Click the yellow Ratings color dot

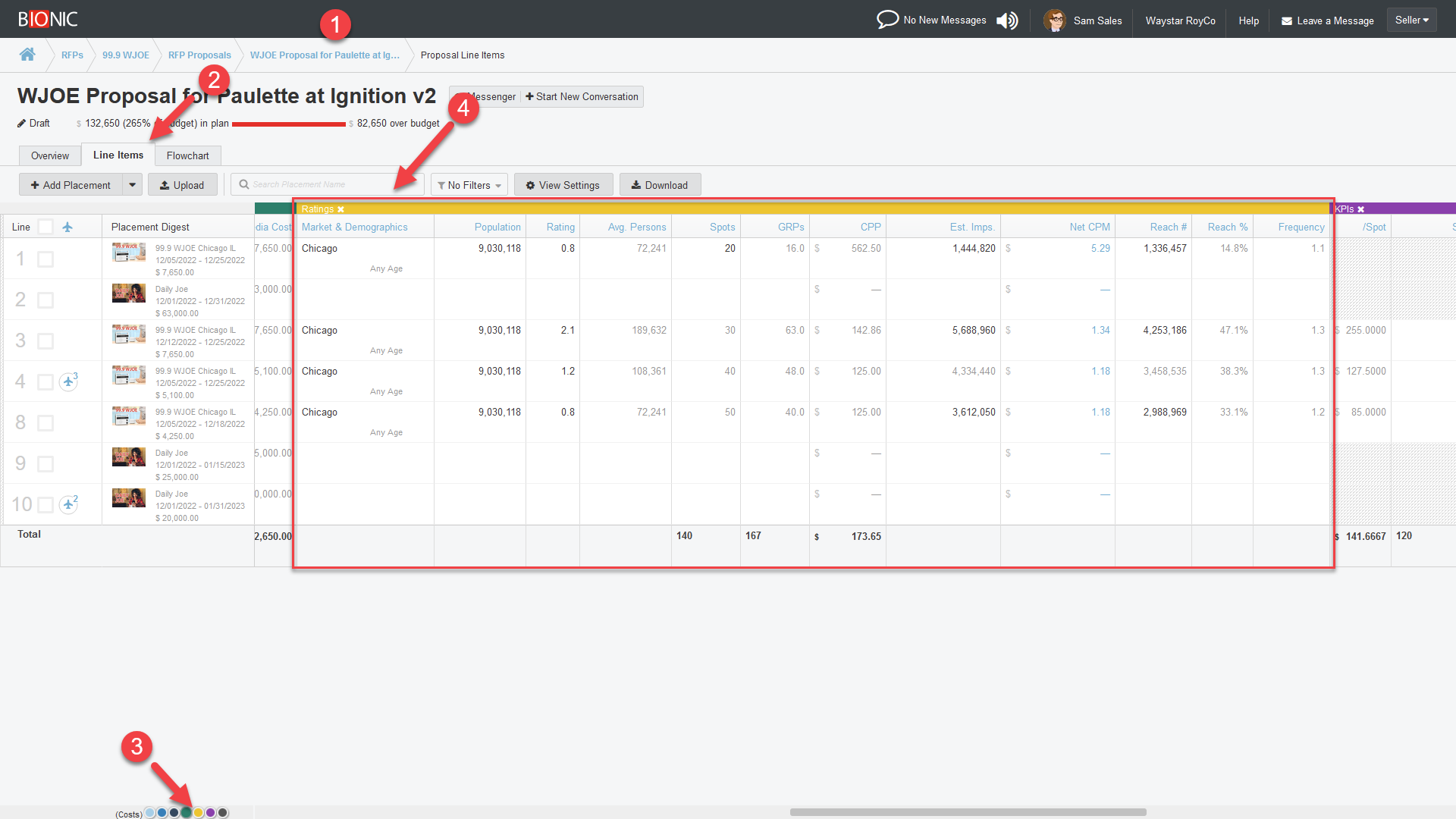199,813
